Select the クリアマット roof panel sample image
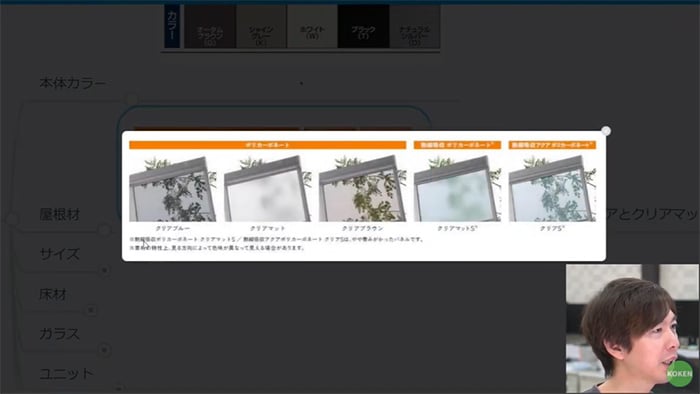Viewport: 700px width, 394px height. coord(267,188)
